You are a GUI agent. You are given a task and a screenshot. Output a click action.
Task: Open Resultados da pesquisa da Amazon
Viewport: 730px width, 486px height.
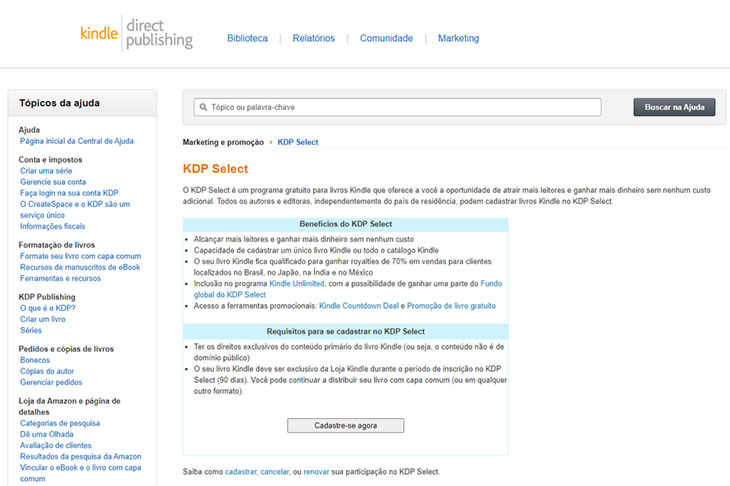tap(81, 457)
